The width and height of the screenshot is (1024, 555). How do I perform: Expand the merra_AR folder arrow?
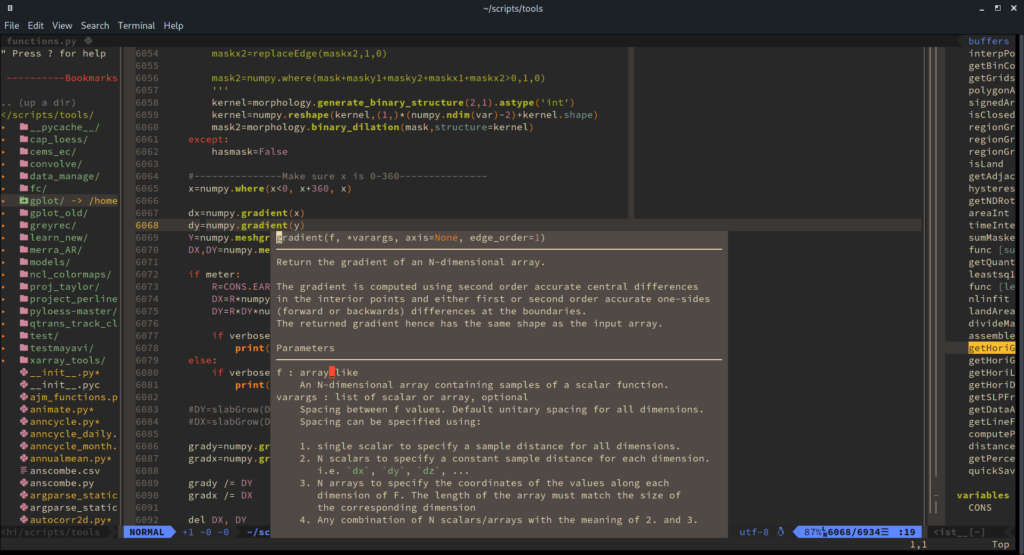coord(4,250)
